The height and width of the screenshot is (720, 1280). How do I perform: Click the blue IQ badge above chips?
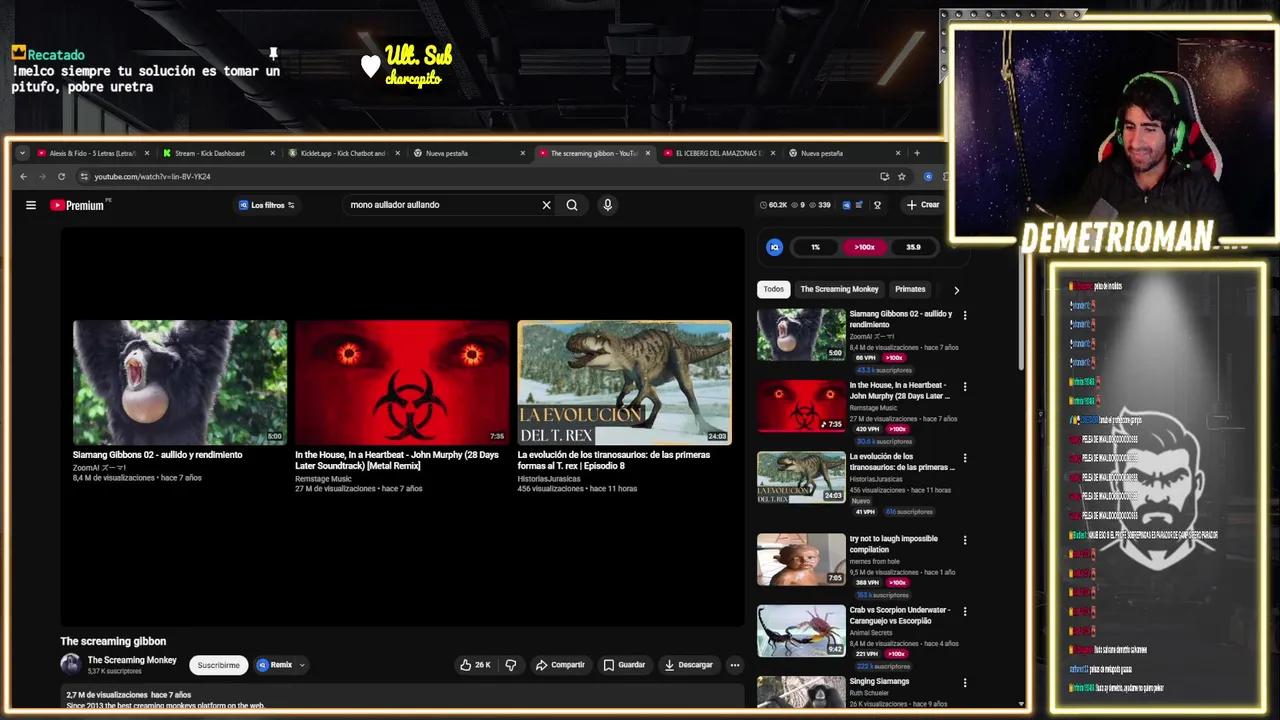click(x=774, y=247)
